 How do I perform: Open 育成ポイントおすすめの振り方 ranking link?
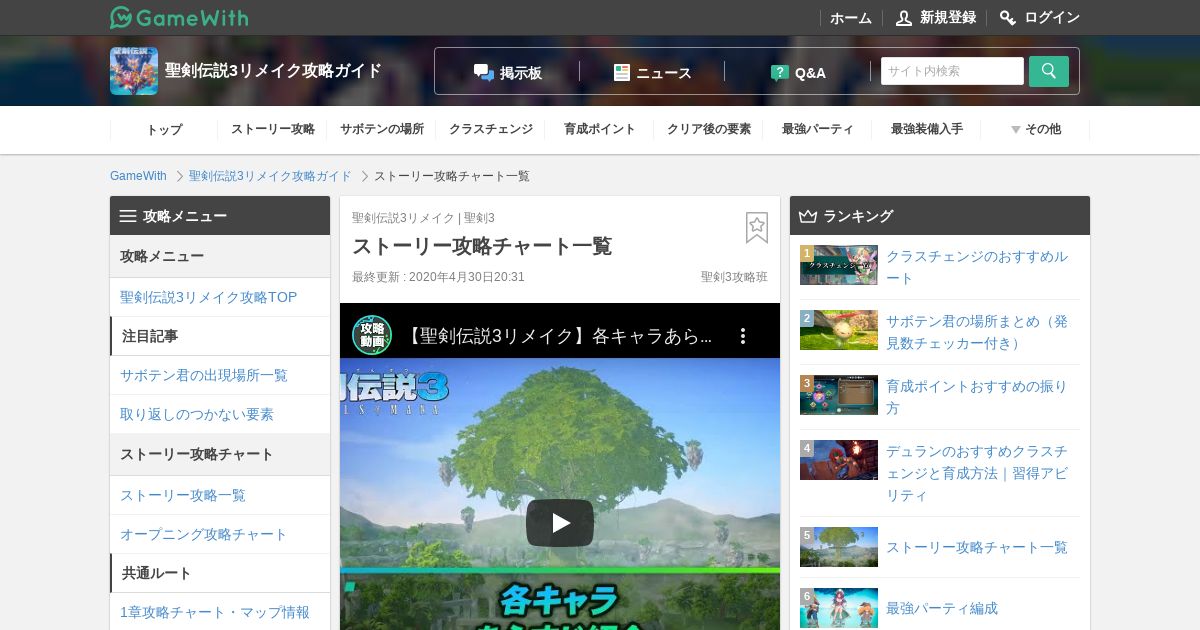pyautogui.click(x=977, y=397)
